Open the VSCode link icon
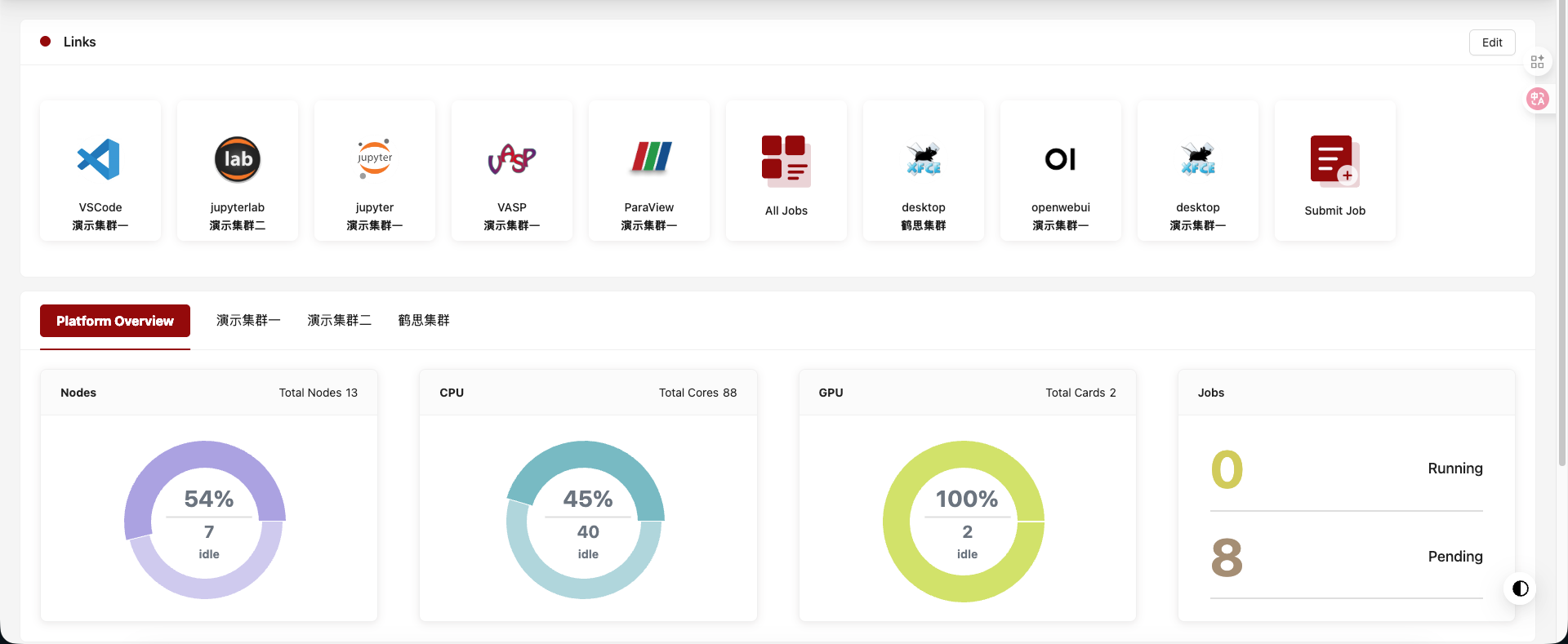Viewport: 1568px width, 644px height. [99, 159]
